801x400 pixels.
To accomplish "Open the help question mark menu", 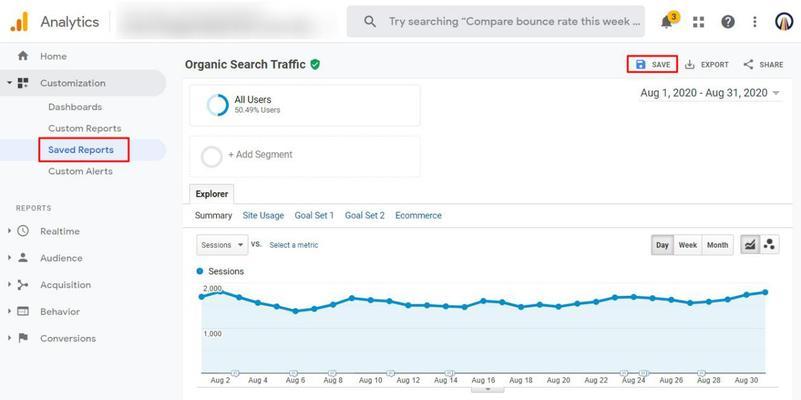I will tap(728, 22).
